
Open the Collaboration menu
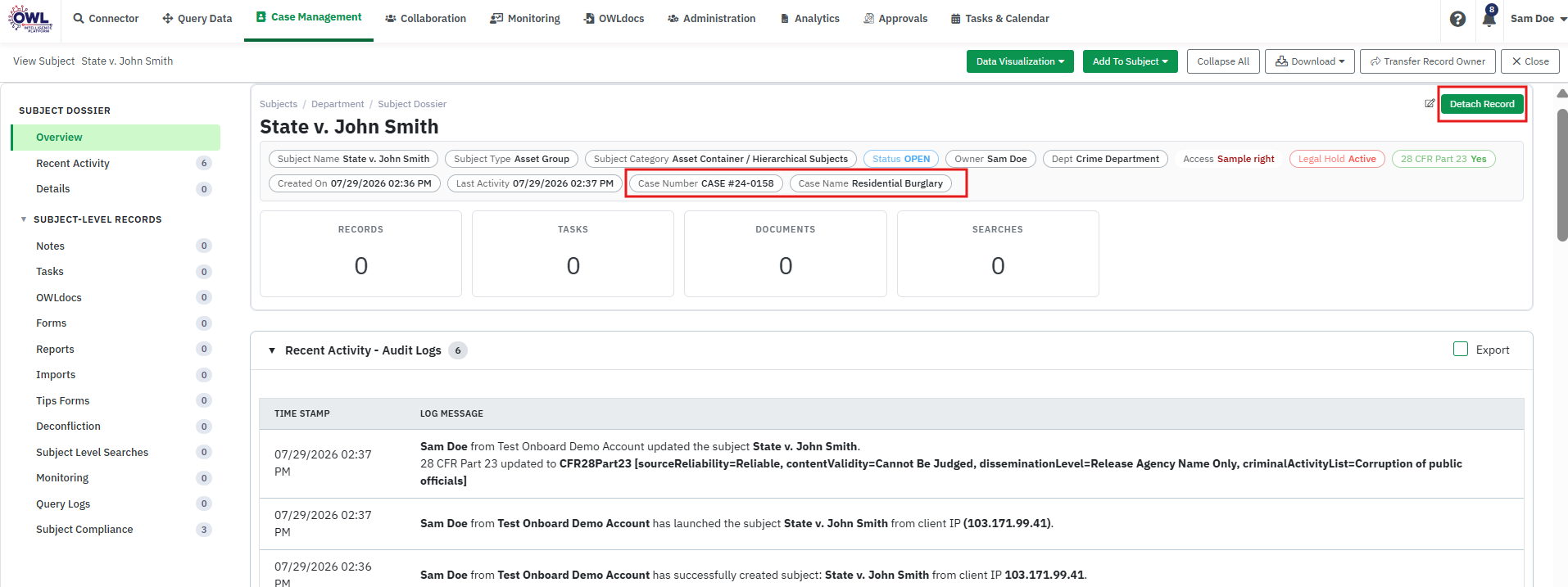tap(425, 18)
